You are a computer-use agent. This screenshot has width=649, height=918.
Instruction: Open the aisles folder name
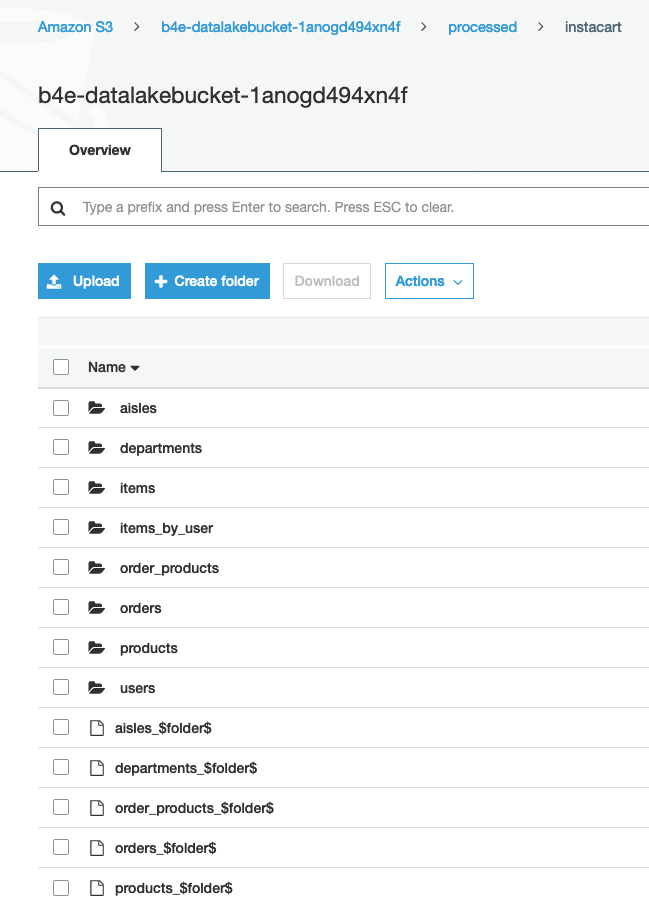click(138, 408)
